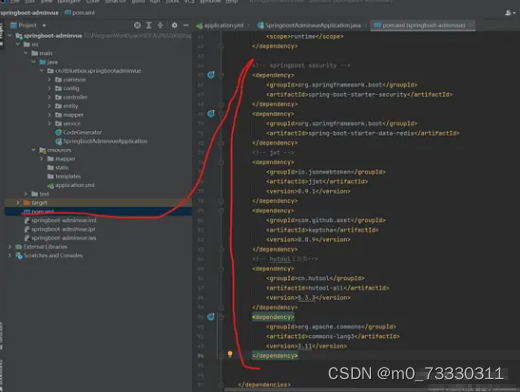Click runtime scope text in editor

tap(303, 36)
